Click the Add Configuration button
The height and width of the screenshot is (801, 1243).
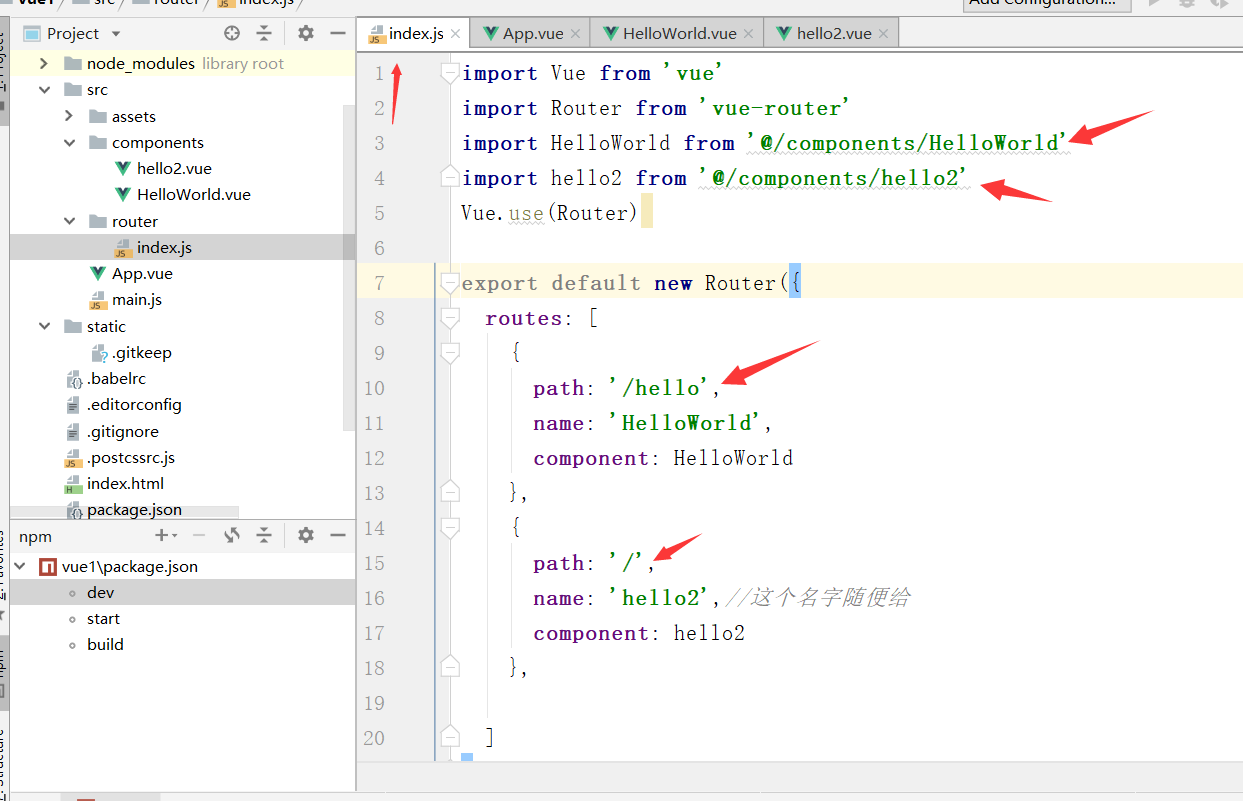[1047, 4]
